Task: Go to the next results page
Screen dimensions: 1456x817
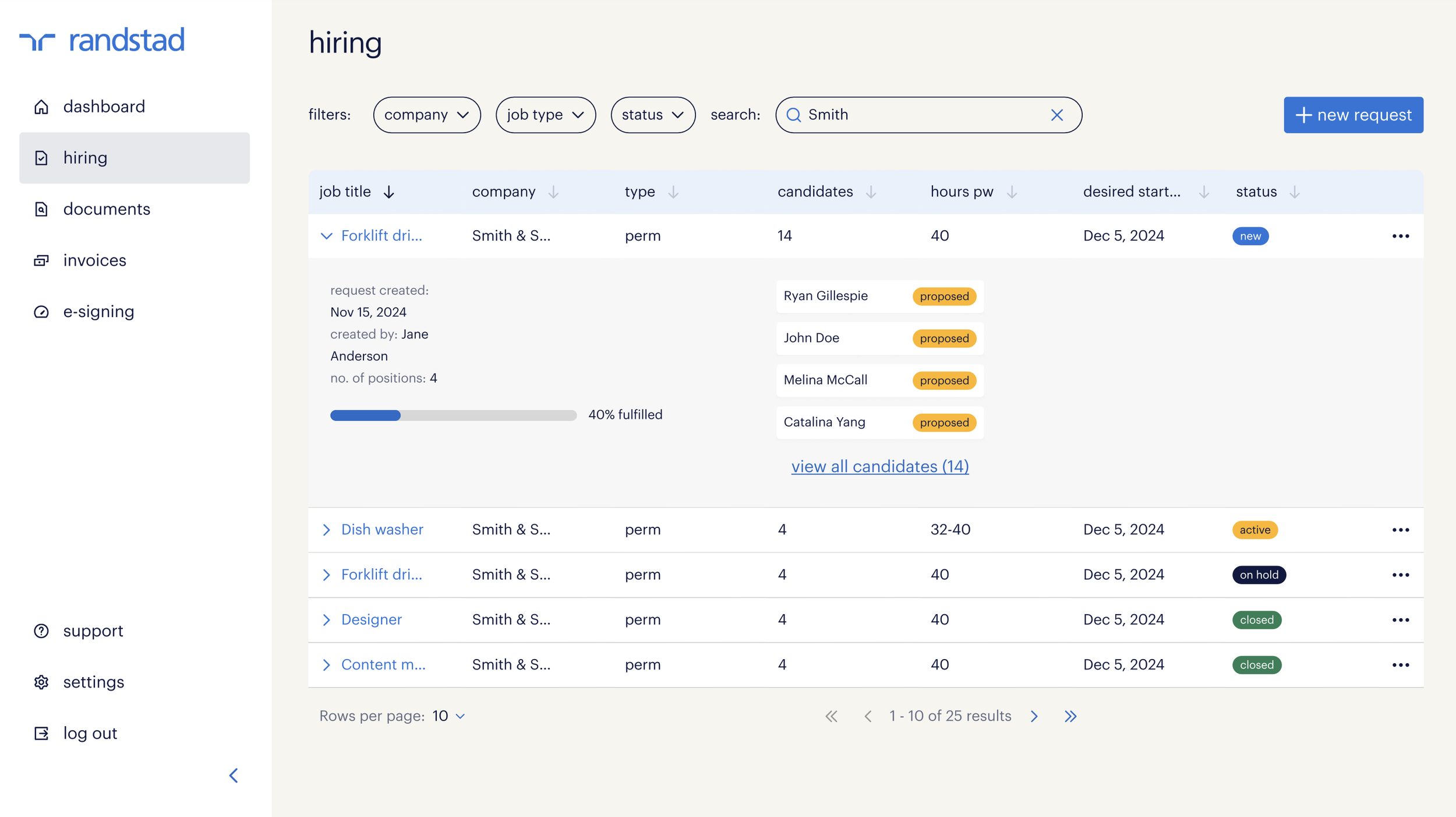Action: (1034, 716)
